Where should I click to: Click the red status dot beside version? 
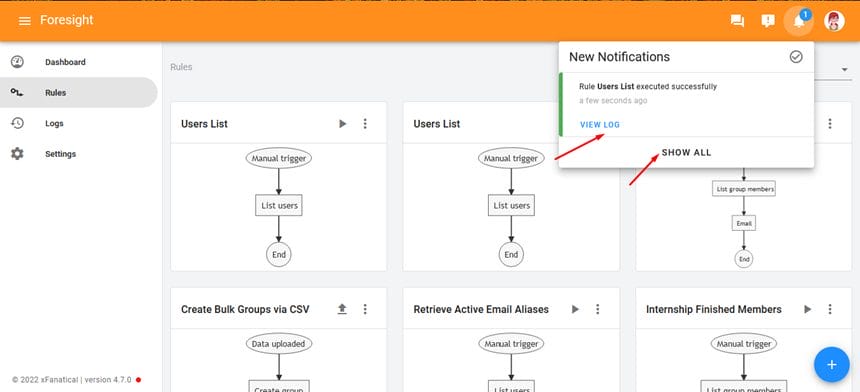click(x=138, y=379)
